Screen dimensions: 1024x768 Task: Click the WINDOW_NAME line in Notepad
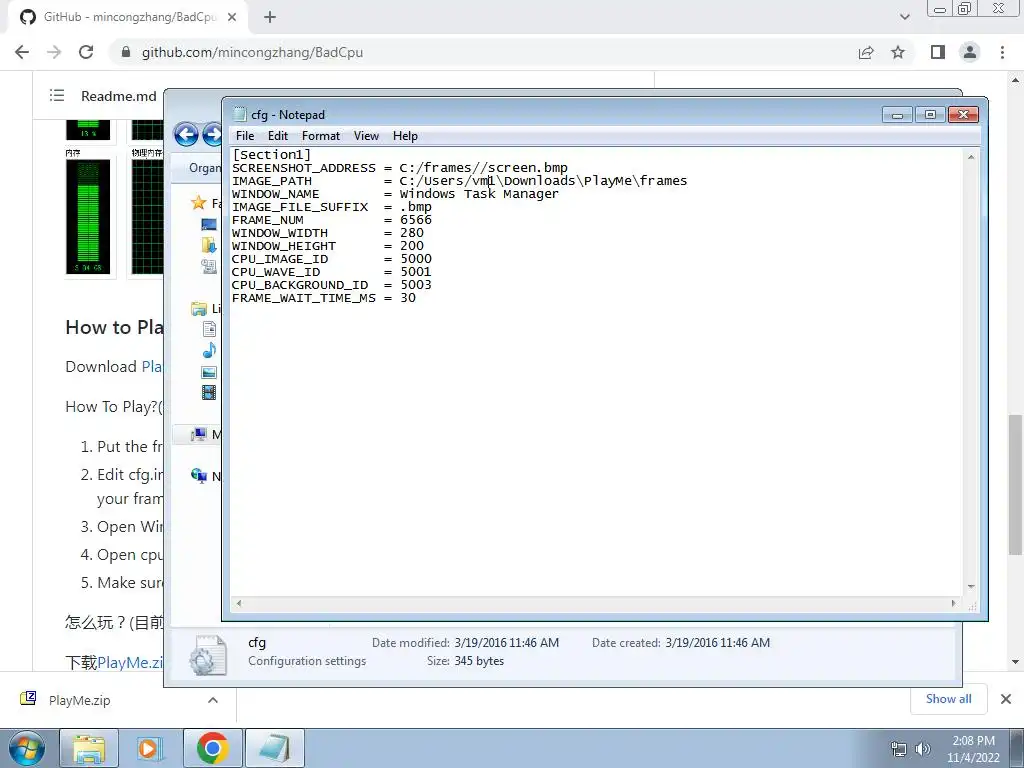tap(395, 194)
